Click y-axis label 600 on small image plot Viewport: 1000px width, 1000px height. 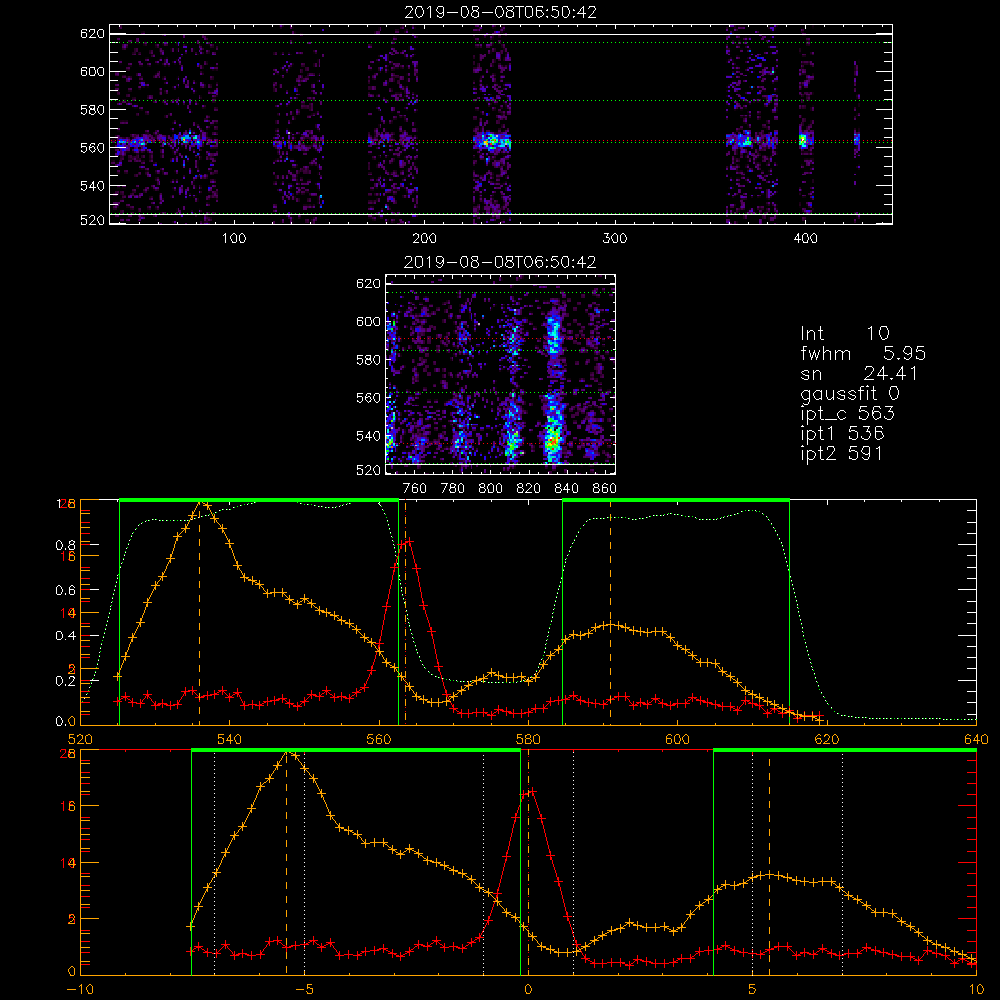coord(369,321)
